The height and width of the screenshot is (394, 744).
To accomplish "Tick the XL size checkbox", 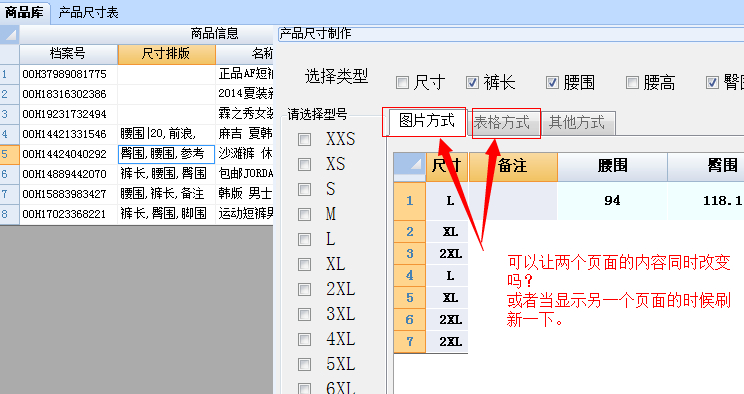I will click(304, 264).
